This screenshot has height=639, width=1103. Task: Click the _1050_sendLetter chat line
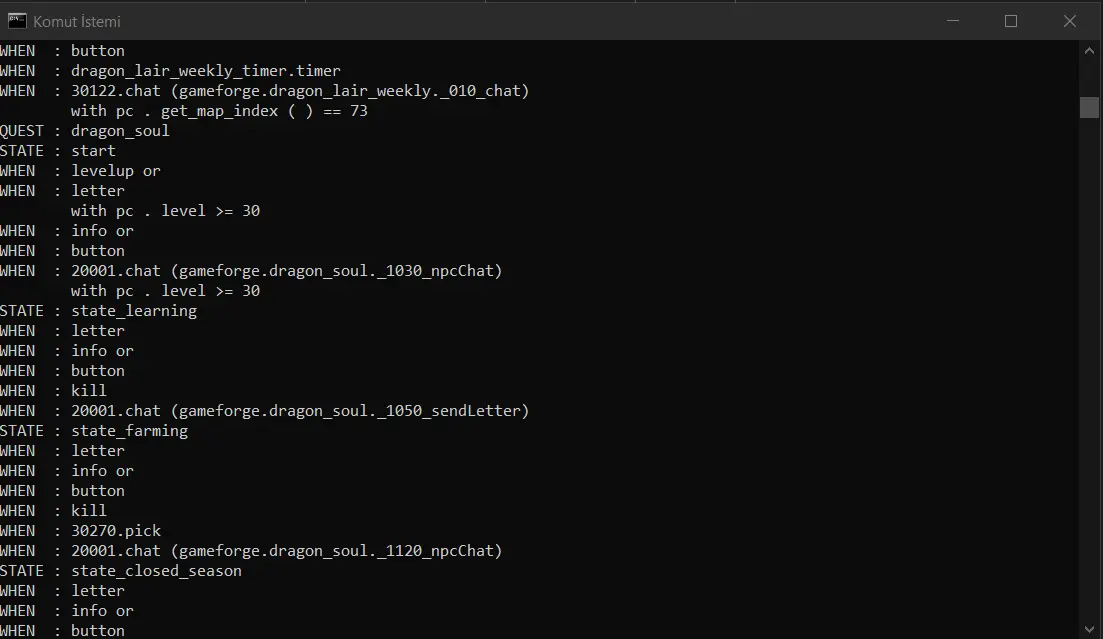click(300, 411)
